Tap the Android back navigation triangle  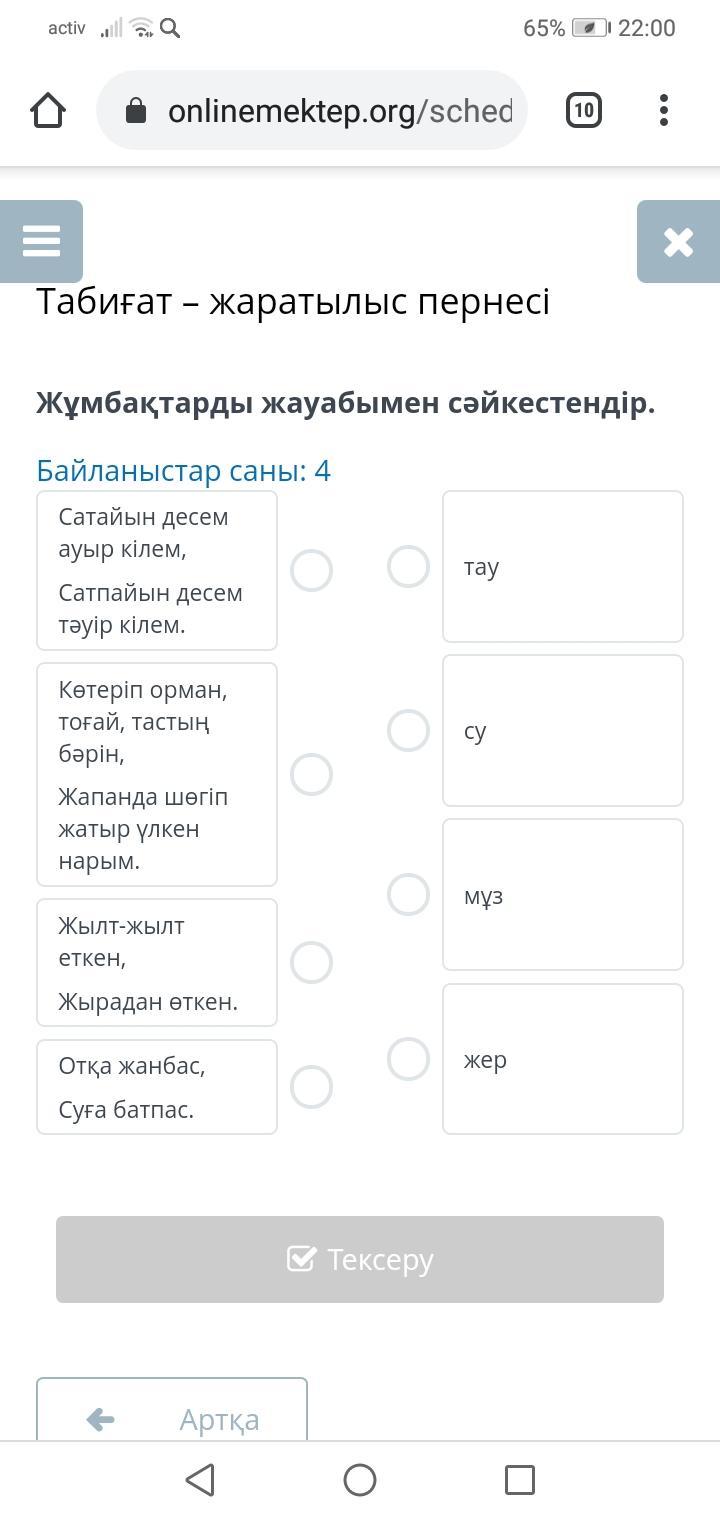(x=200, y=1480)
